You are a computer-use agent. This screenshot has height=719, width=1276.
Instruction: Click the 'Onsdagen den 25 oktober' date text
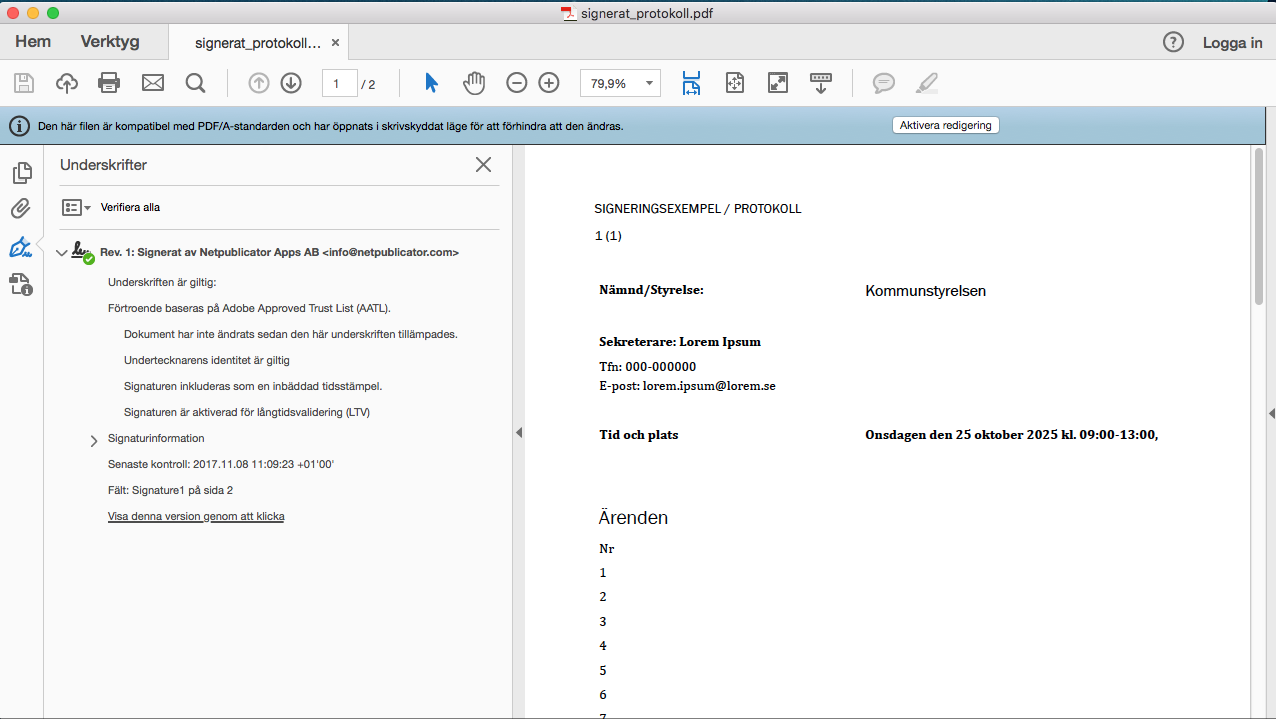pyautogui.click(x=1011, y=435)
